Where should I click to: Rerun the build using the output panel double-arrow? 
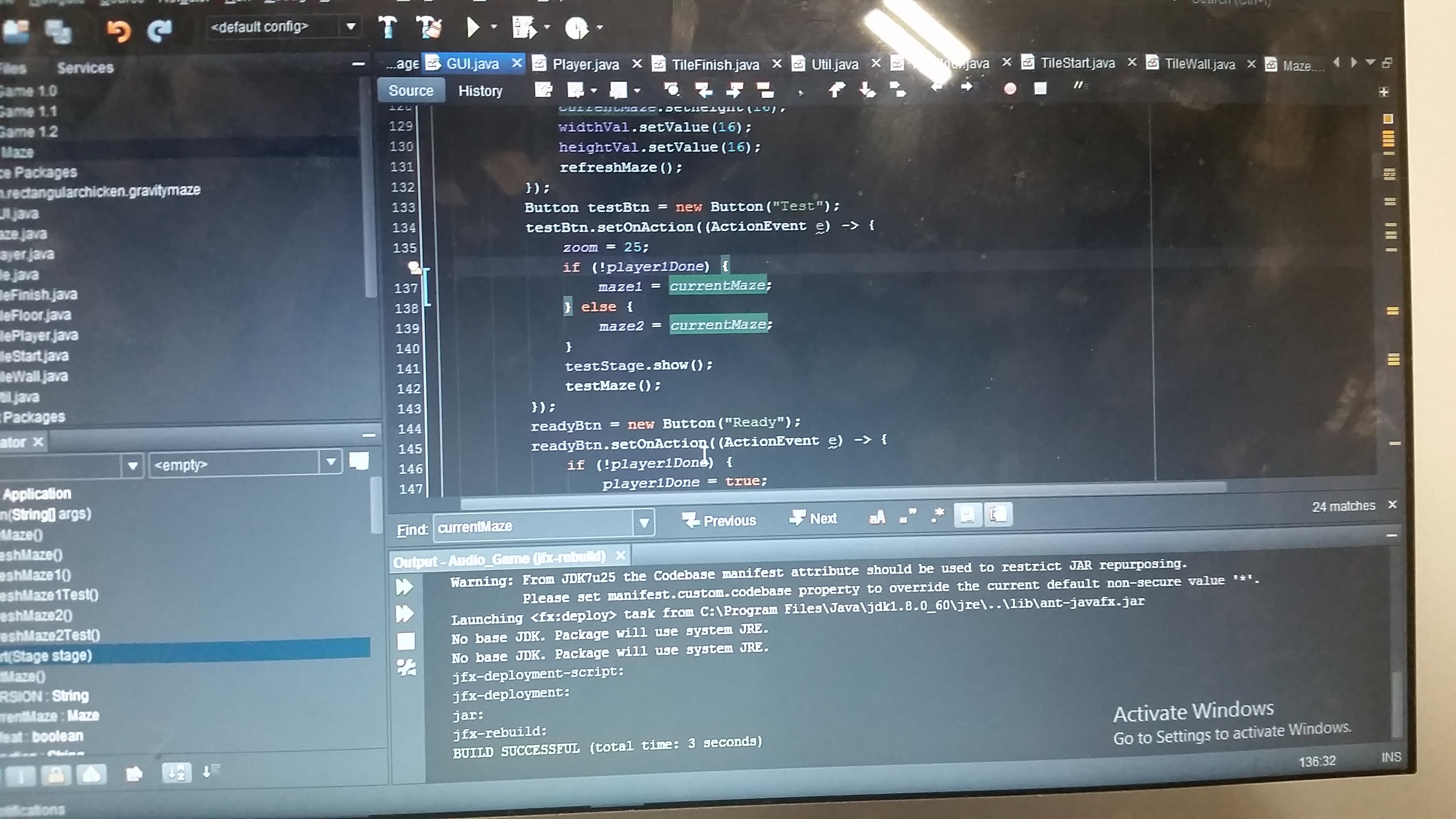tap(405, 587)
